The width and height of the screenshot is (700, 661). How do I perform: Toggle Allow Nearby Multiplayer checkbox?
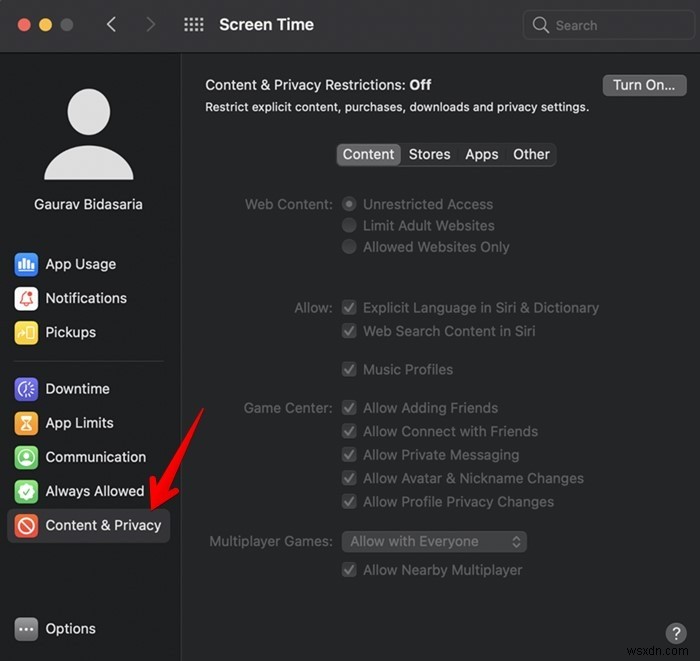[x=349, y=570]
